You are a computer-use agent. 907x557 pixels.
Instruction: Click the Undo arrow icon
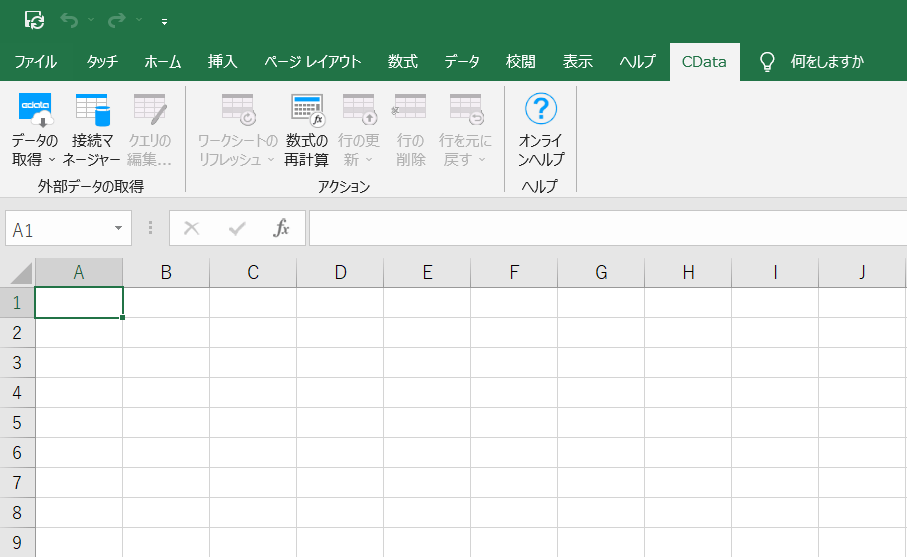68,20
